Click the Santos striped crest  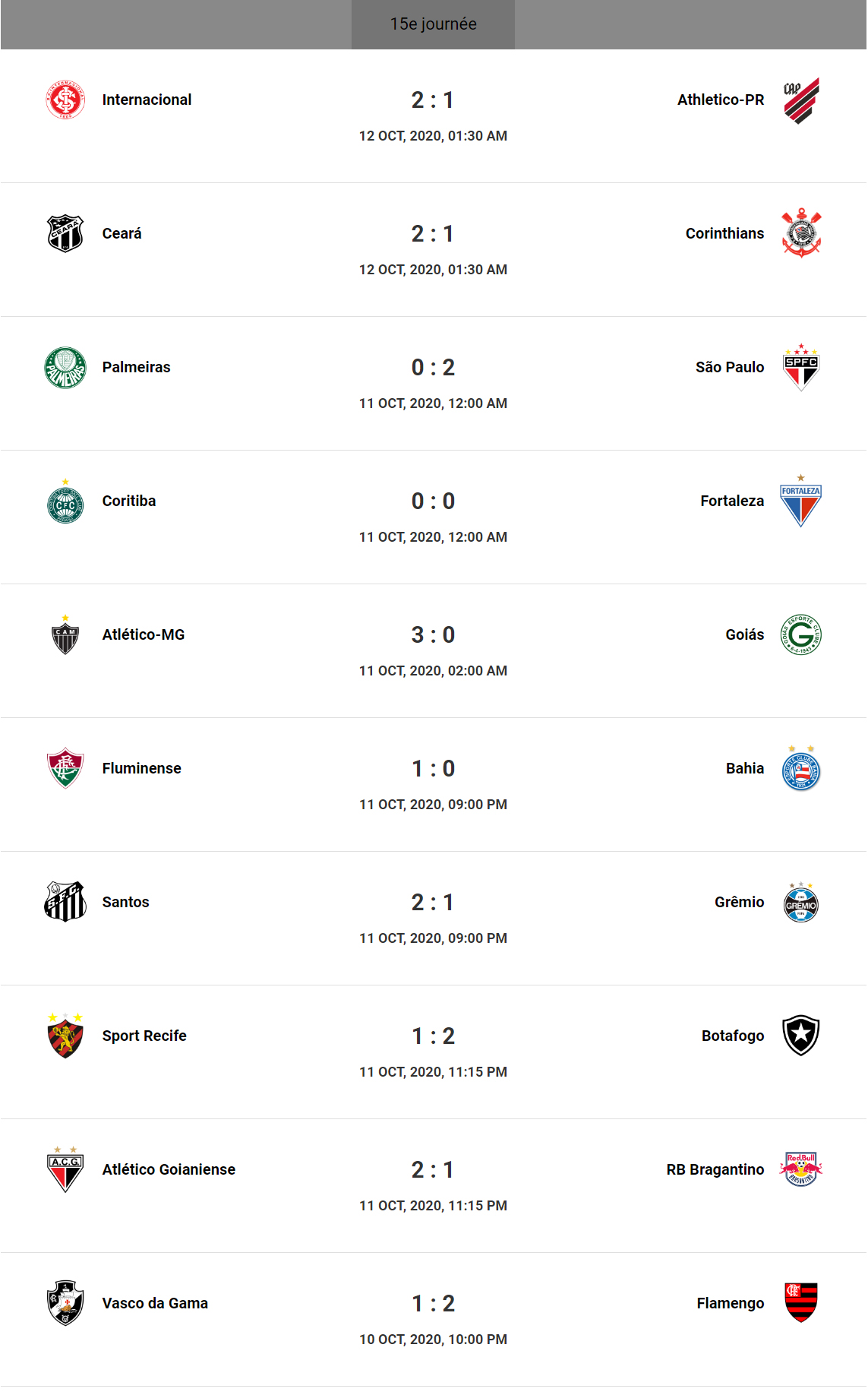click(65, 902)
